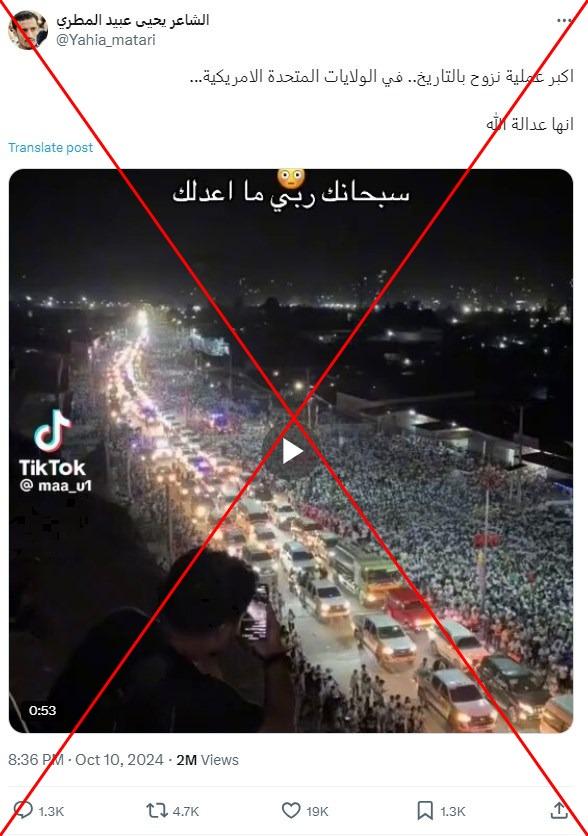Play the video with the center play button
This screenshot has width=588, height=836.
(x=291, y=451)
